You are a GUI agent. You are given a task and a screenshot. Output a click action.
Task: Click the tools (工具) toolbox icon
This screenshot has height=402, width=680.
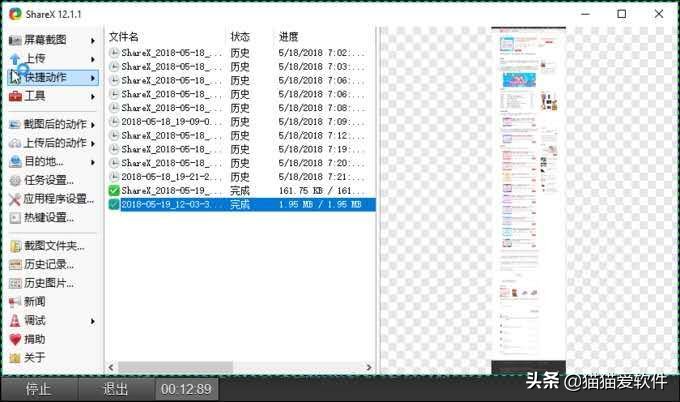tap(15, 96)
